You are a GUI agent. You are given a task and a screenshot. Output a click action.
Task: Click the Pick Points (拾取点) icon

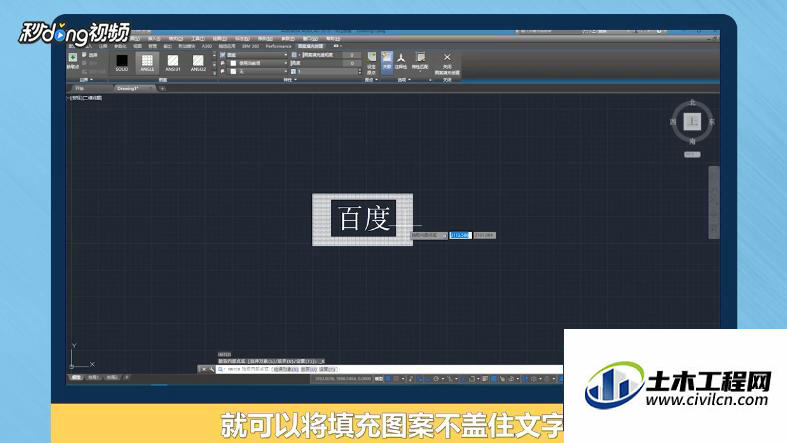click(x=73, y=60)
